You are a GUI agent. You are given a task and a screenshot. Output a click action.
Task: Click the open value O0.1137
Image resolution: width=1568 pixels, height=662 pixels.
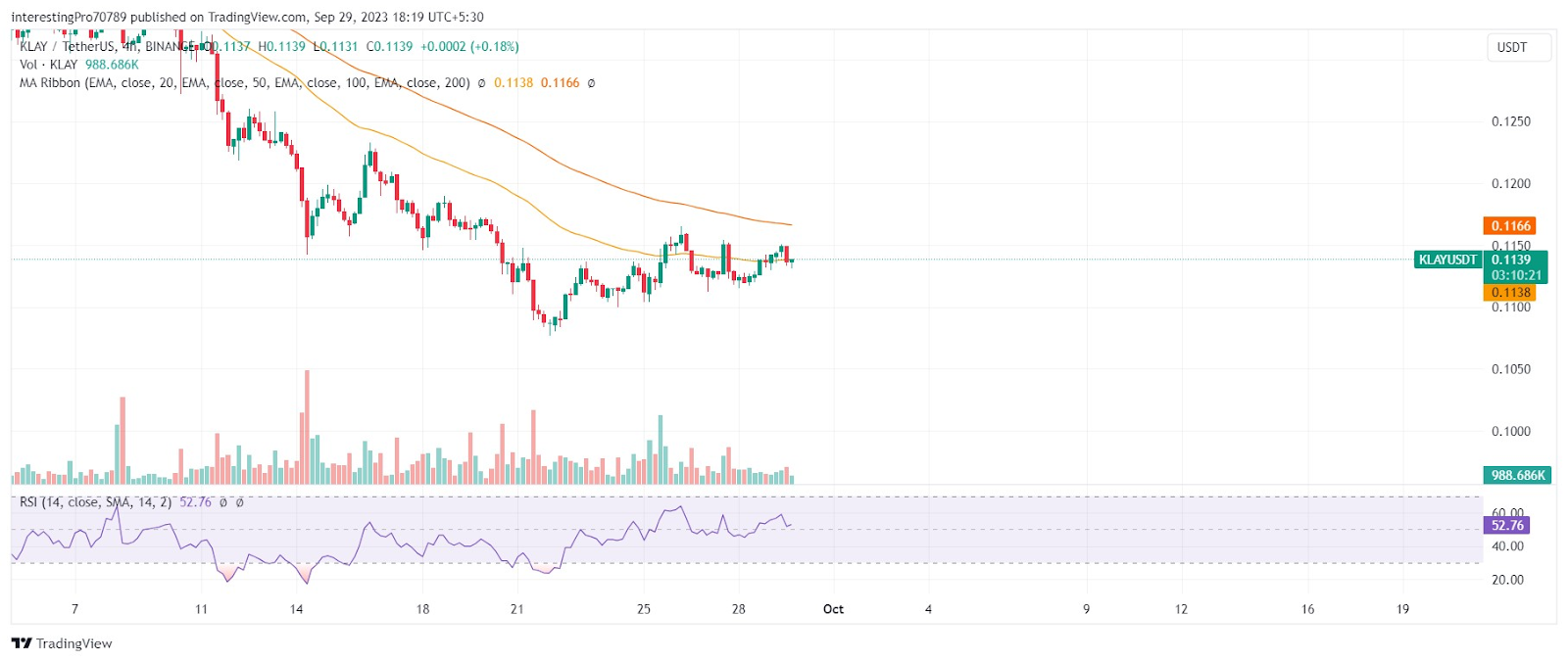pyautogui.click(x=226, y=46)
